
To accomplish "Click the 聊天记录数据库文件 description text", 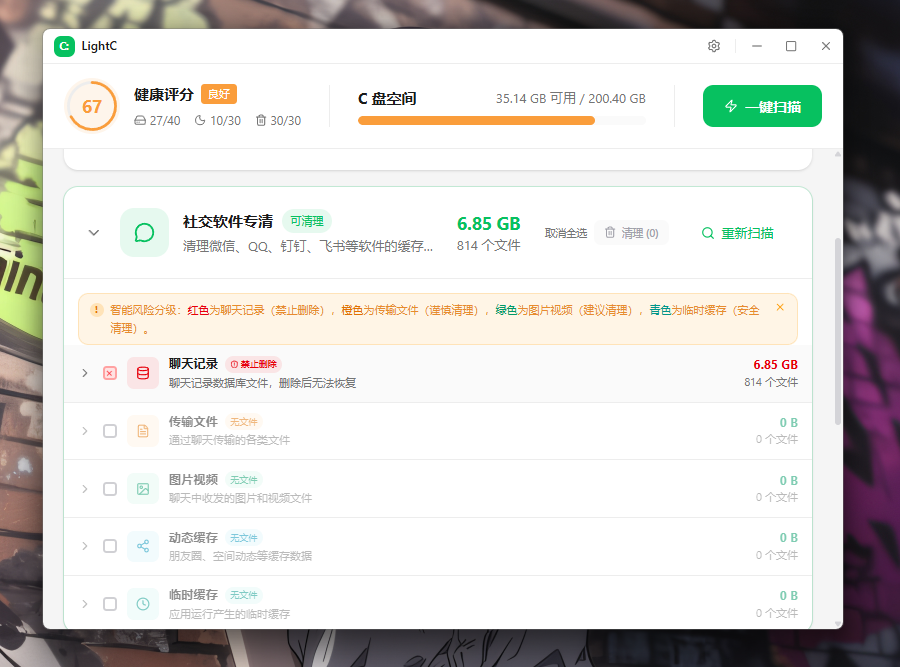I will [262, 383].
